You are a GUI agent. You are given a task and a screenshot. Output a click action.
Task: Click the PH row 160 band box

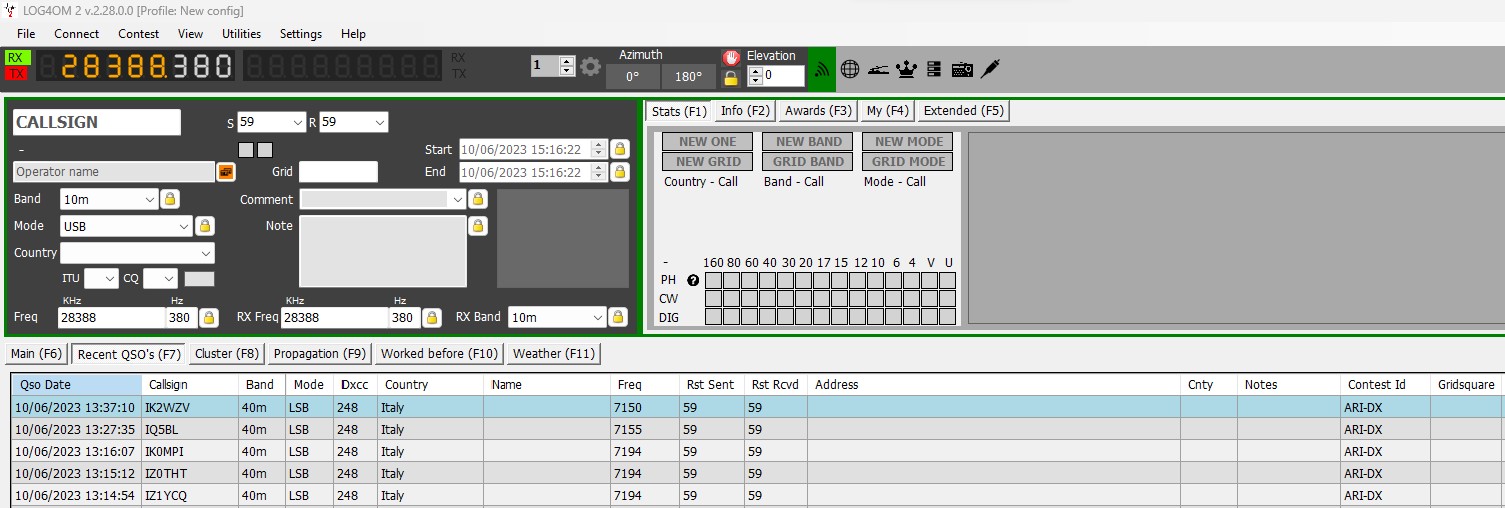coord(713,280)
